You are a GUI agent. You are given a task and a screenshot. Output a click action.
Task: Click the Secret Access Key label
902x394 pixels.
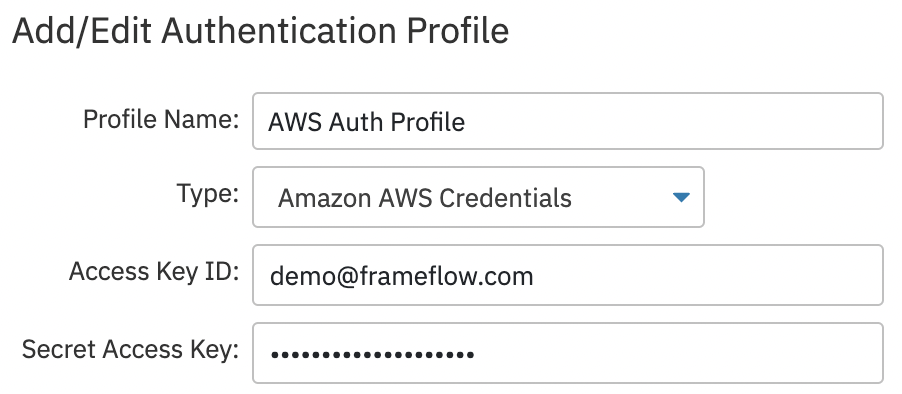coord(131,349)
